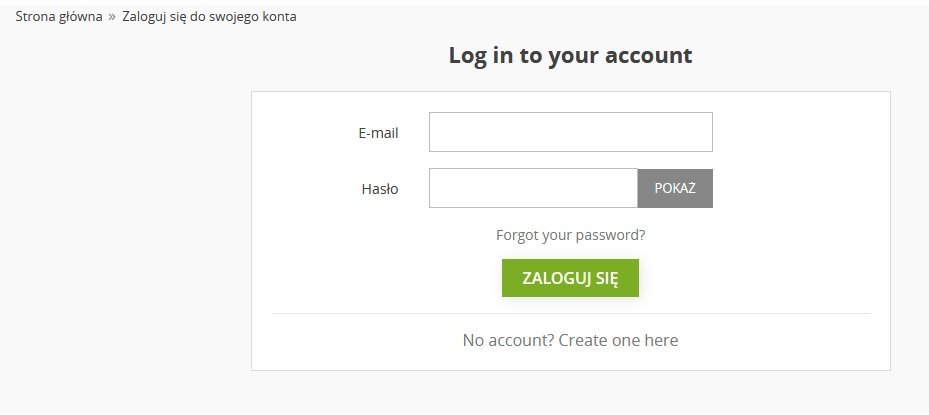The width and height of the screenshot is (929, 415).
Task: Place cursor in the password text box
Action: pos(533,188)
